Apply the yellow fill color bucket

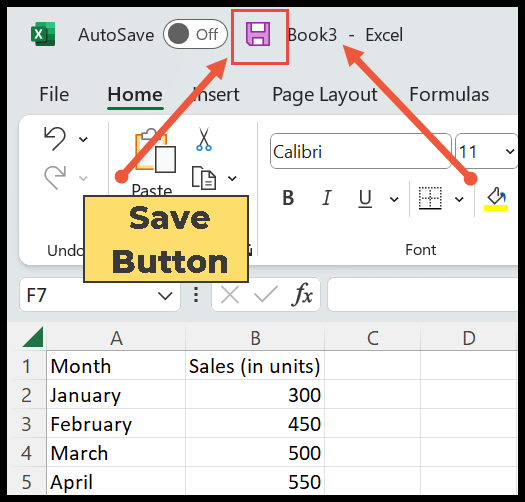tap(496, 199)
